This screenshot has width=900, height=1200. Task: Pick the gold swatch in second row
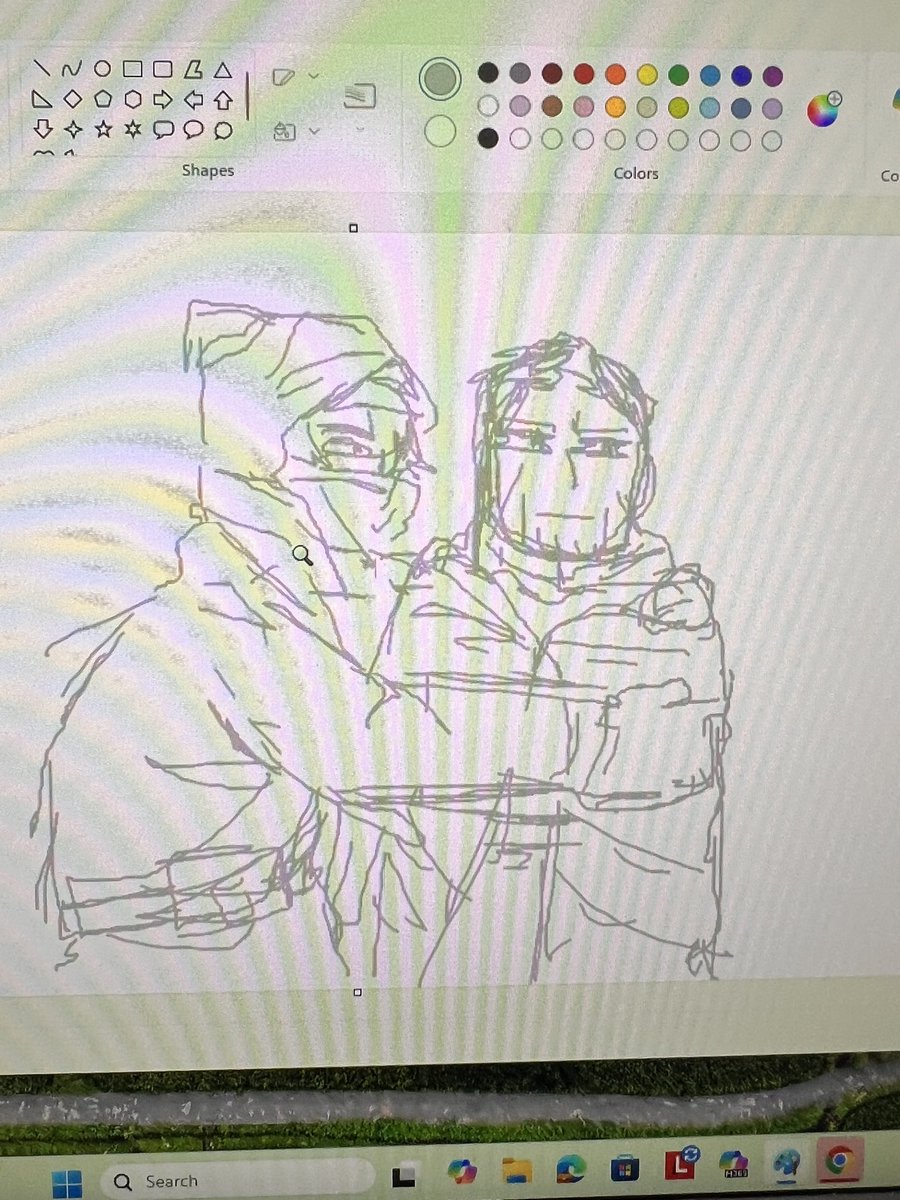[615, 106]
